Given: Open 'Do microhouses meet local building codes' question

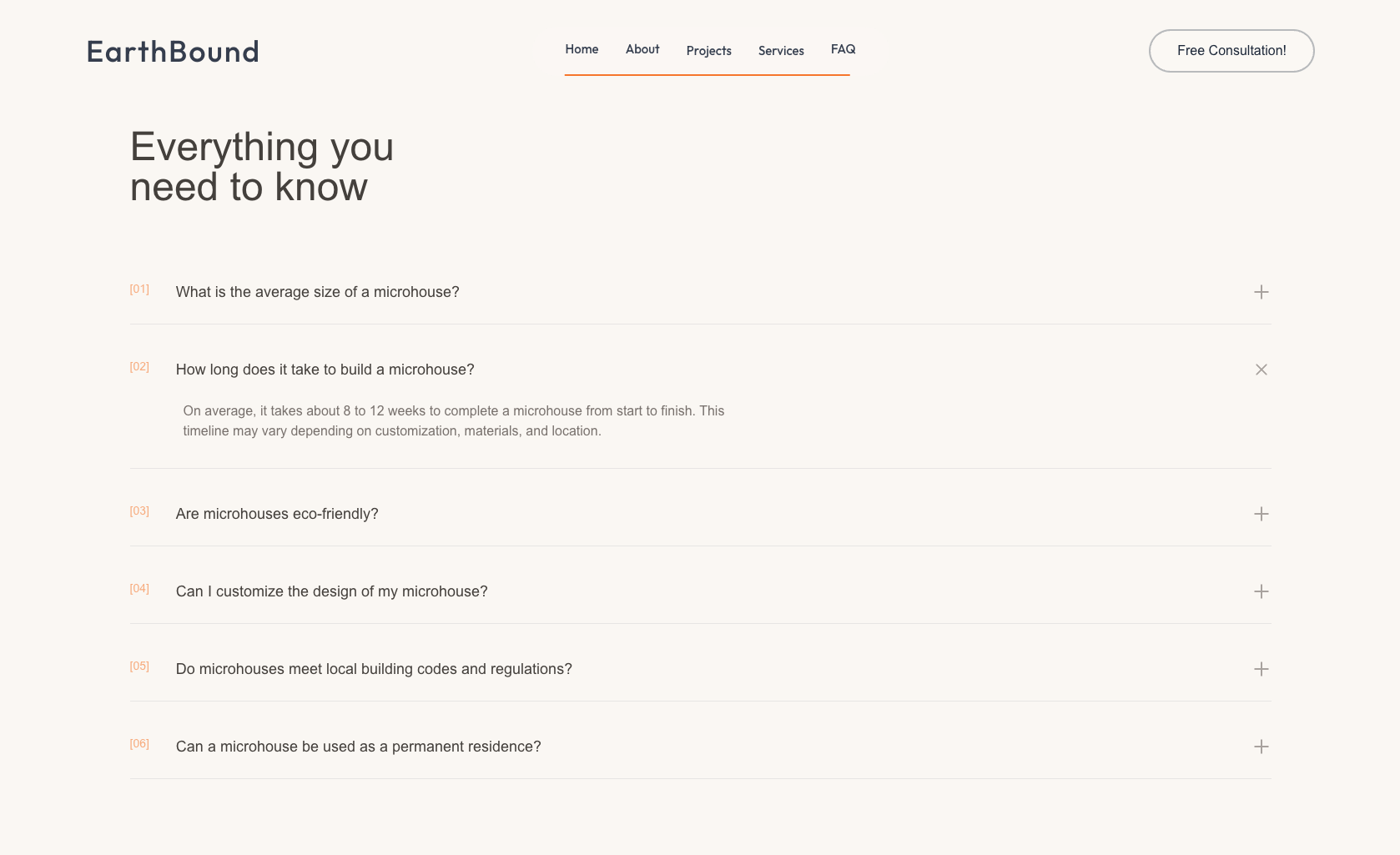Looking at the screenshot, I should click(x=374, y=669).
